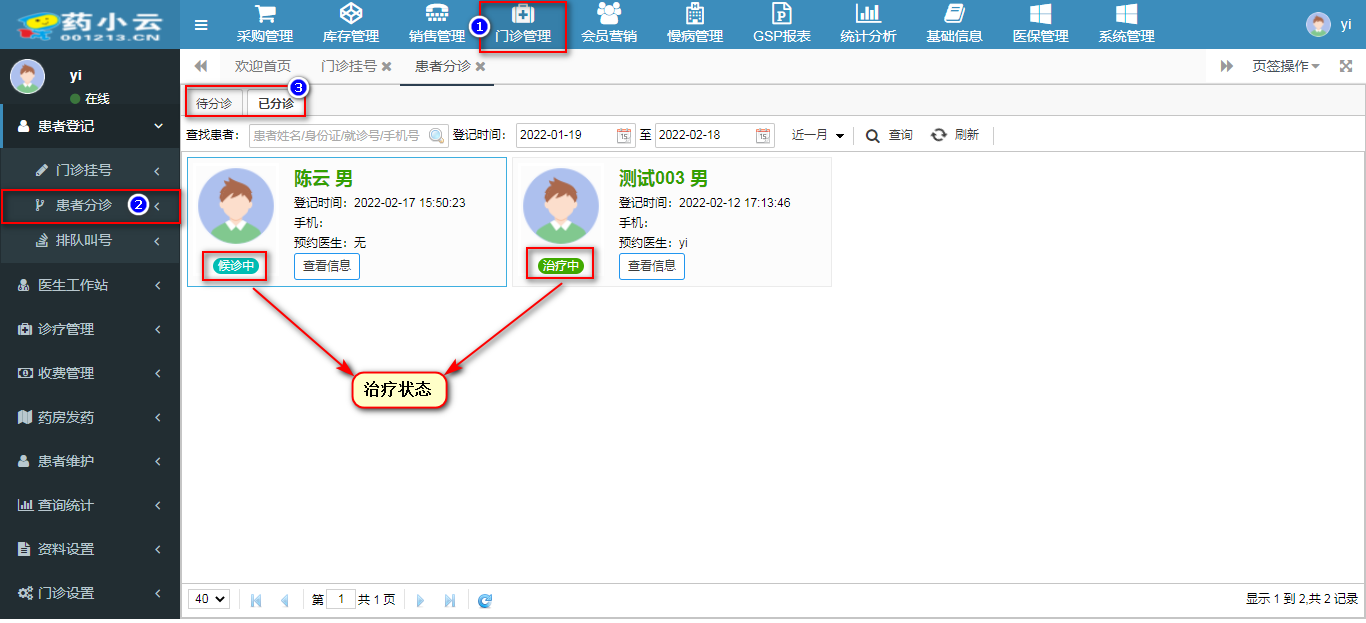This screenshot has width=1366, height=623.
Task: Click 陈云's avatar thumbnail
Action: 236,206
